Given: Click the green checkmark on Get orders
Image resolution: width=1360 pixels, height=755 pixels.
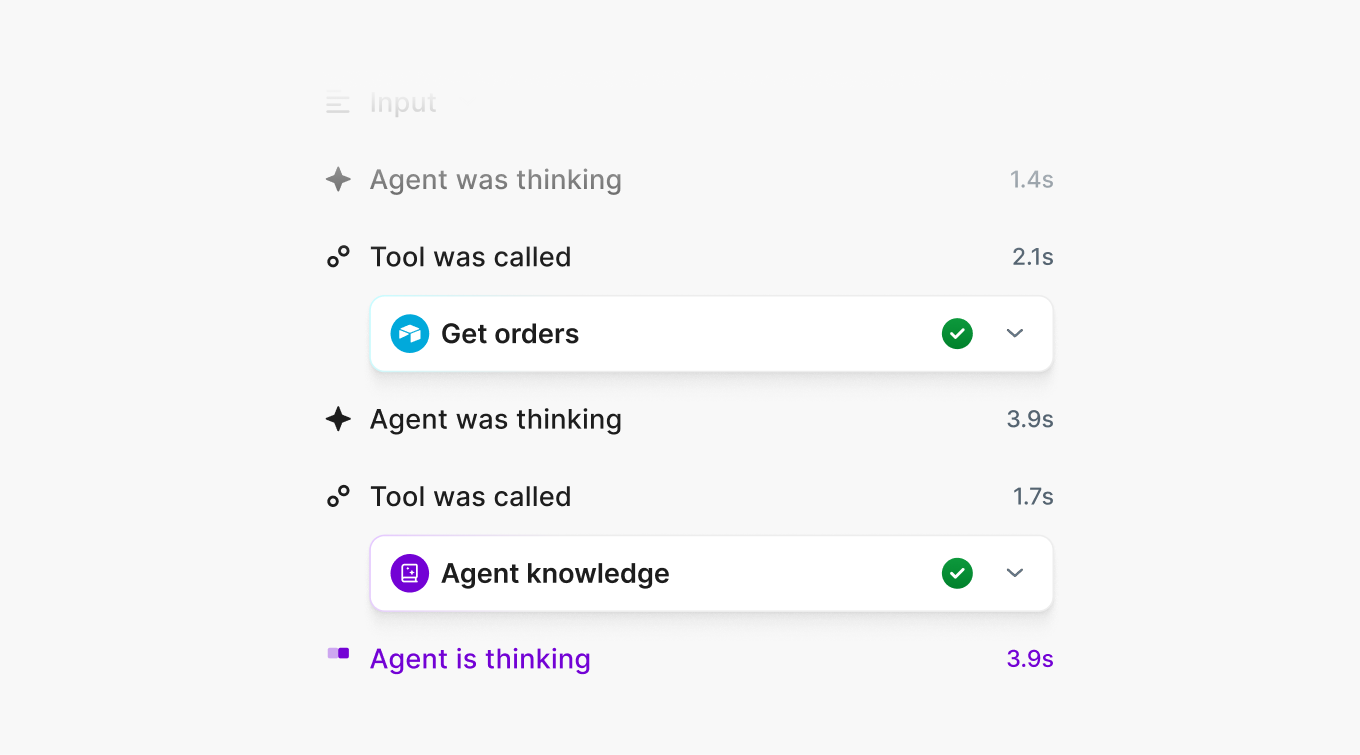Looking at the screenshot, I should (957, 333).
